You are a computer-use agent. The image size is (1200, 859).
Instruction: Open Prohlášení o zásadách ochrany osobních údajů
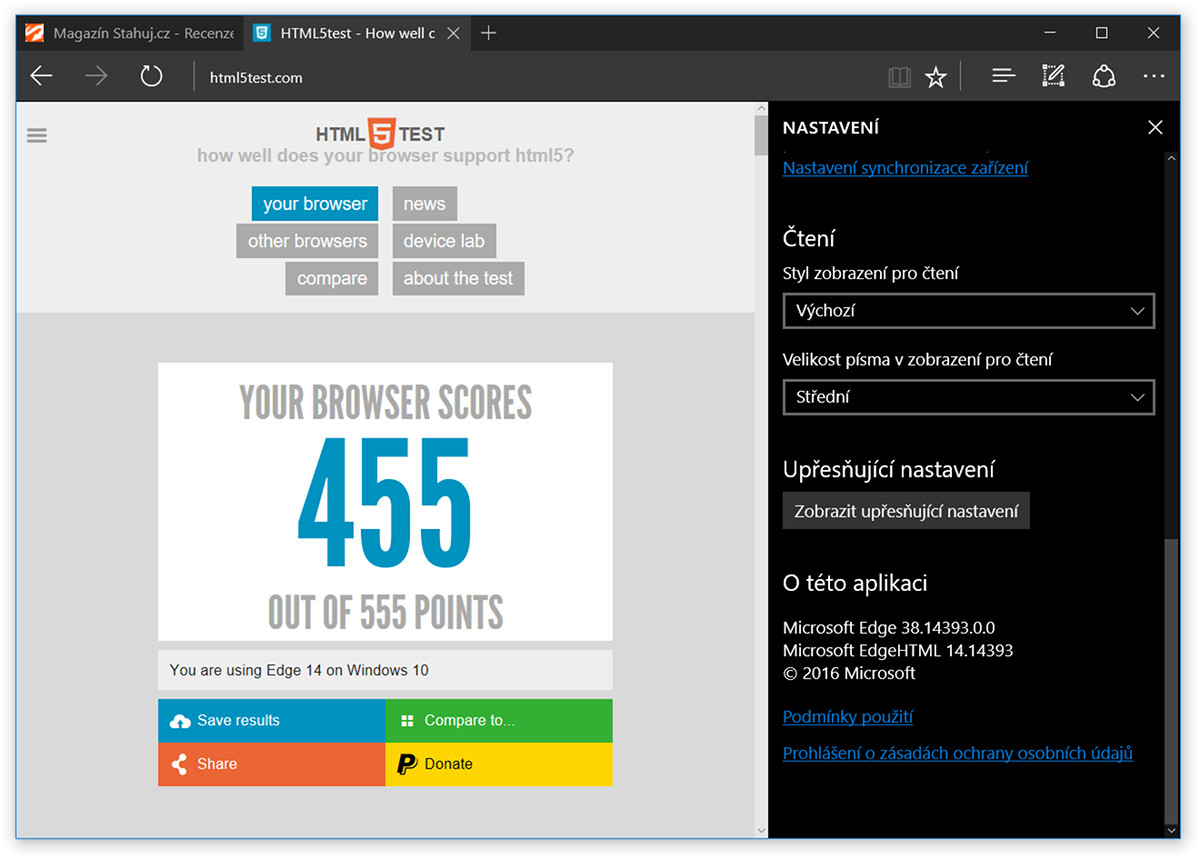click(958, 753)
